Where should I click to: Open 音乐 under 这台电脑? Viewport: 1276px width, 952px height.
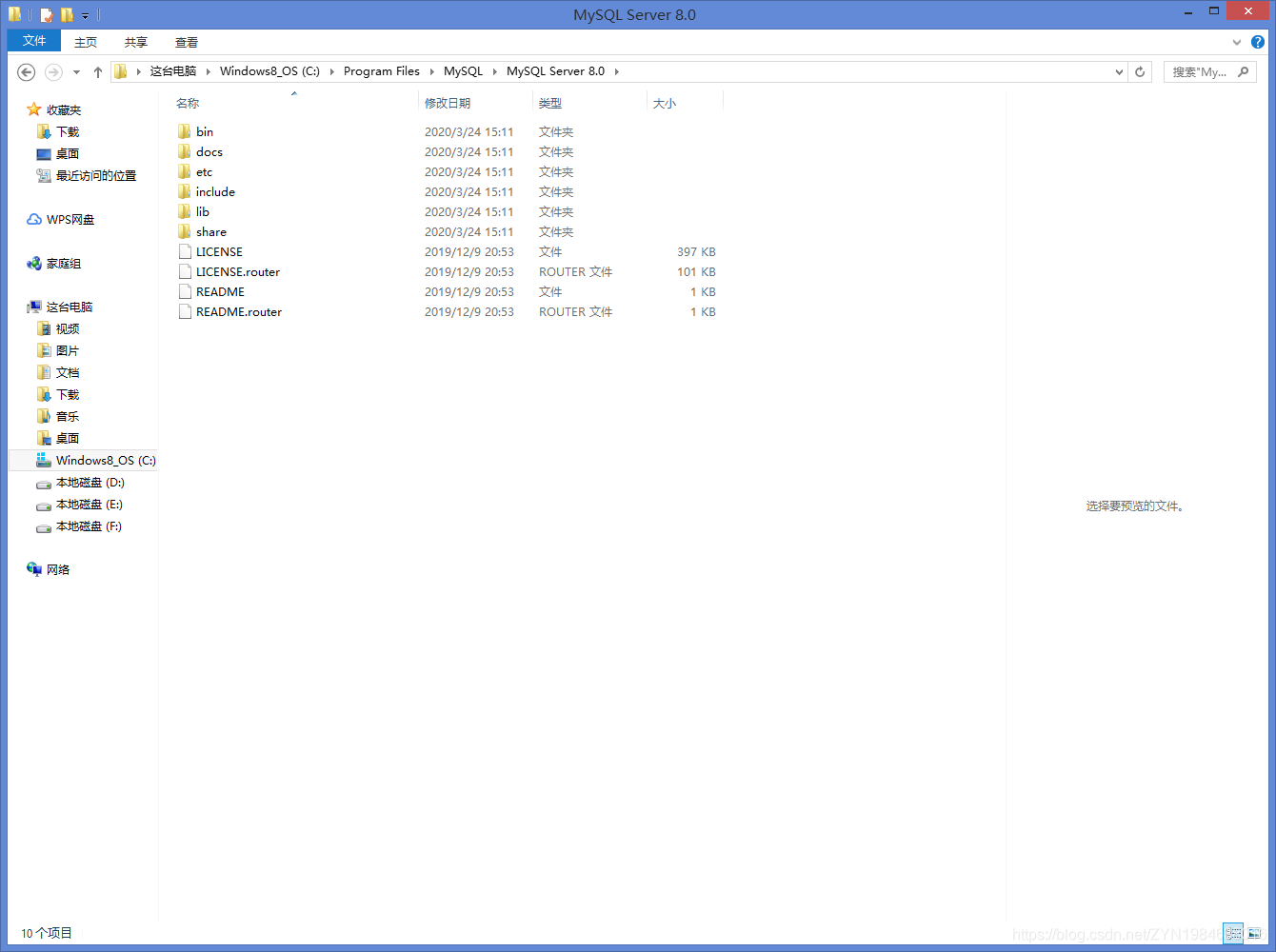(58, 416)
